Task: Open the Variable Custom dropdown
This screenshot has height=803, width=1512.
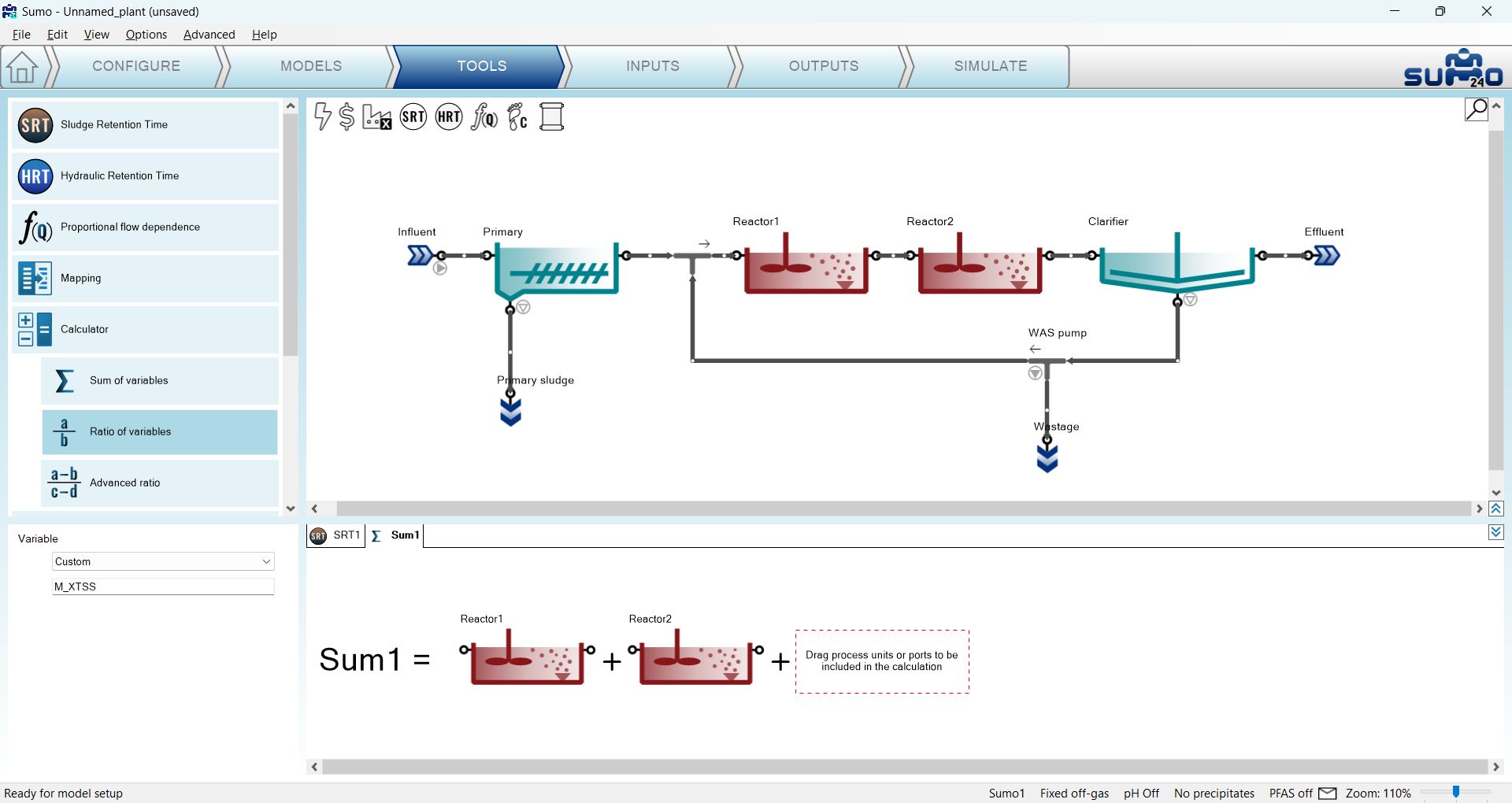Action: [x=163, y=561]
